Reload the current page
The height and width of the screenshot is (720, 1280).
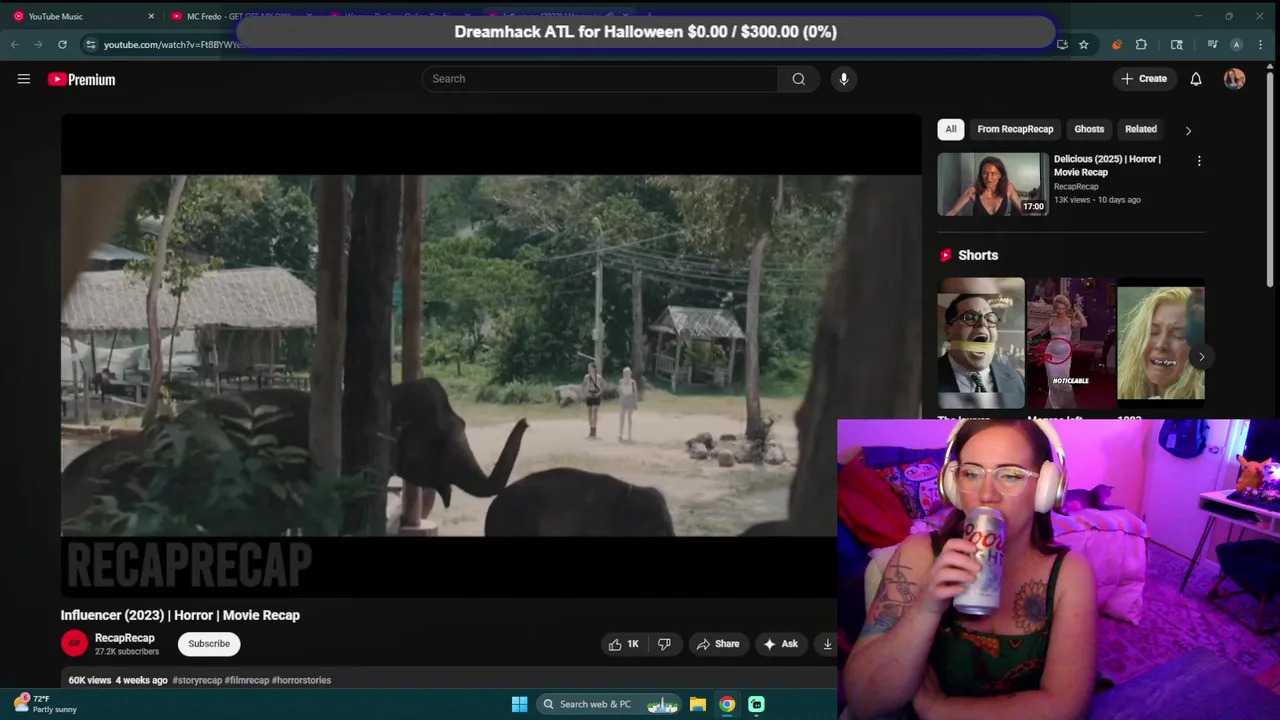click(62, 44)
